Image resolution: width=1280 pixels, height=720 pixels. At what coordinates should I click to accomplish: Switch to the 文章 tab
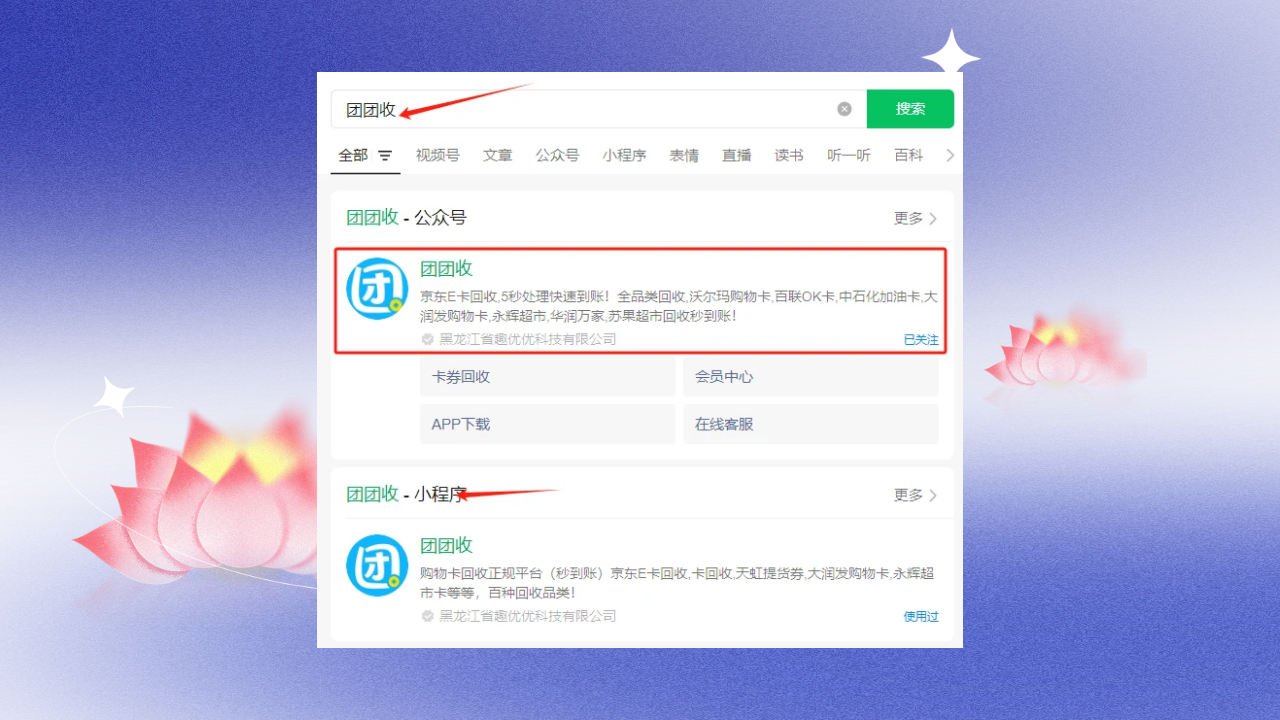pyautogui.click(x=498, y=156)
